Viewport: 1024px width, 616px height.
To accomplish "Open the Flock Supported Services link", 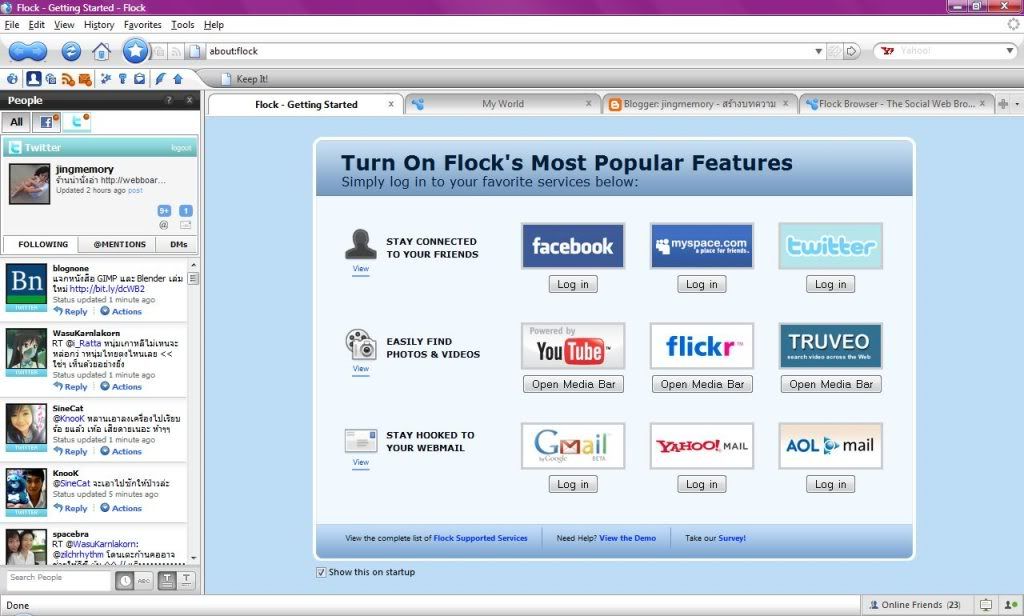I will tap(480, 538).
